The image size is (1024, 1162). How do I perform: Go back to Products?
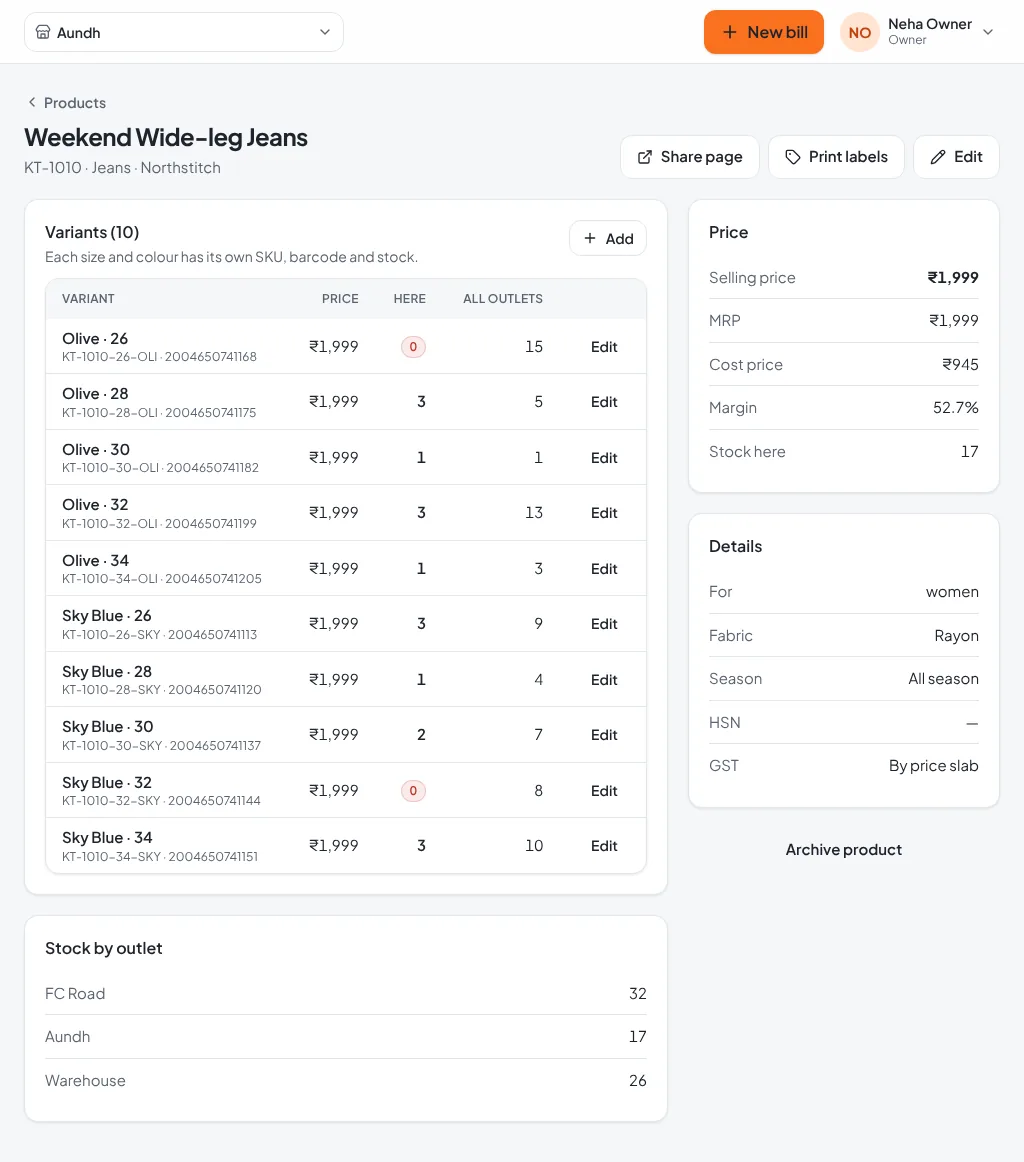pos(67,102)
